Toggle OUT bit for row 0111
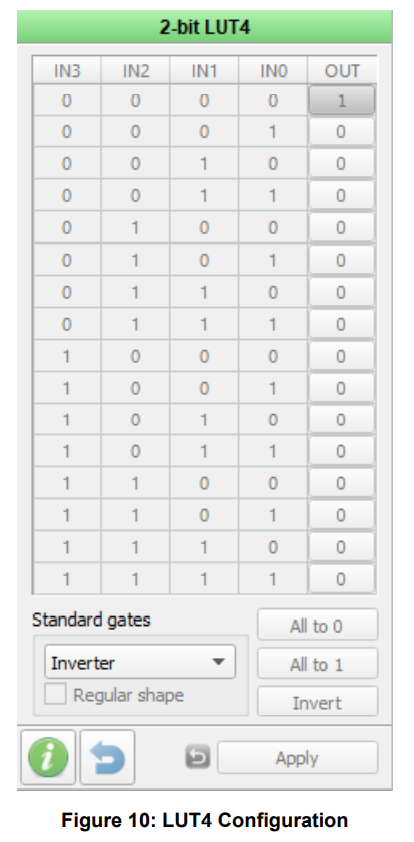414x842 pixels. 342,324
